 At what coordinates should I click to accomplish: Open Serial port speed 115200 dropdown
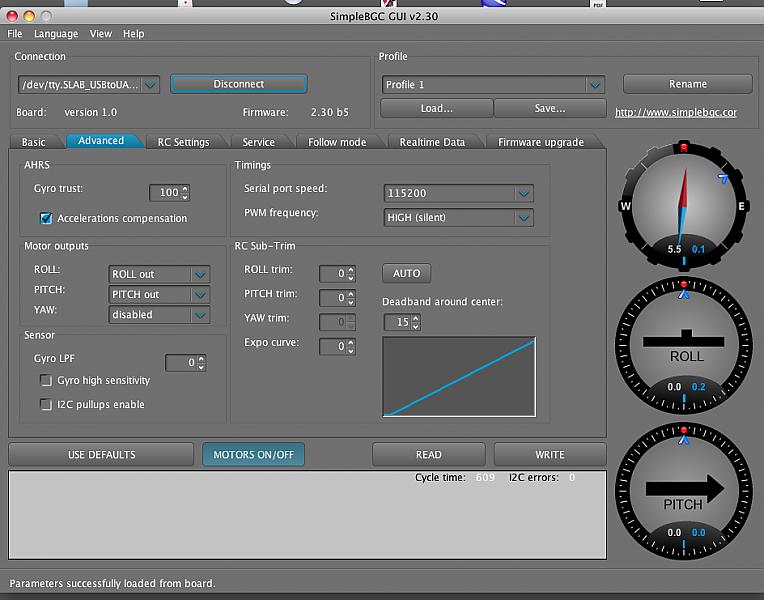[458, 193]
